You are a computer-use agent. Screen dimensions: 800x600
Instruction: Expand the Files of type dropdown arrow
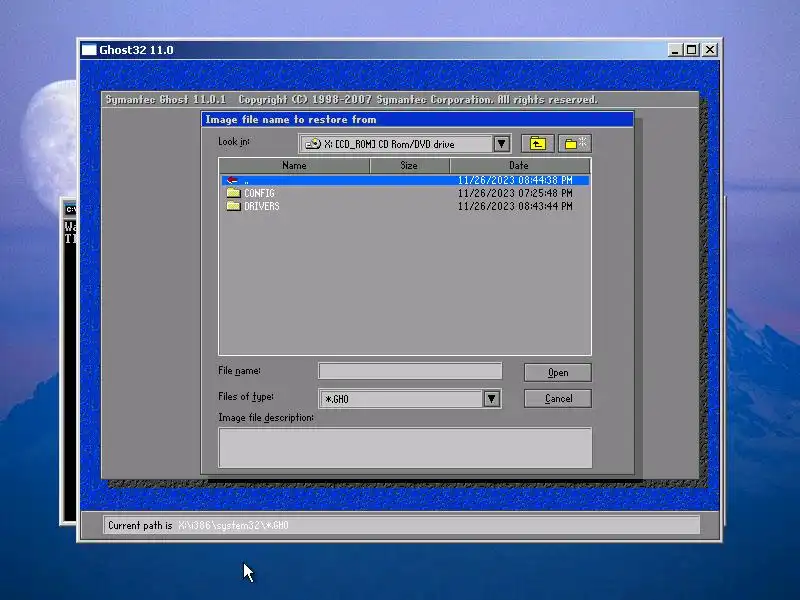tap(491, 398)
